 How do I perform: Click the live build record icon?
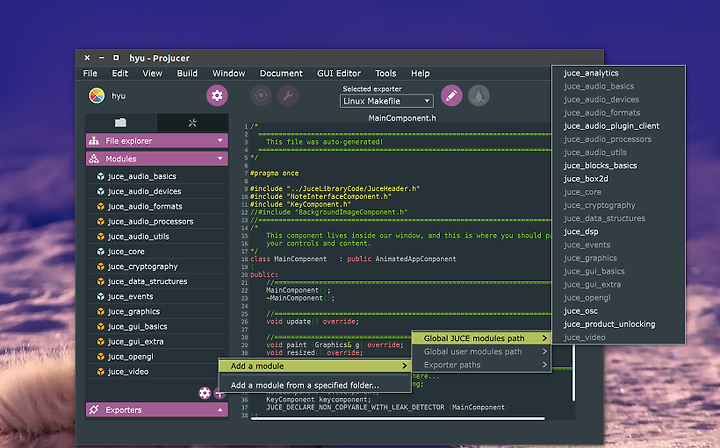pyautogui.click(x=261, y=95)
